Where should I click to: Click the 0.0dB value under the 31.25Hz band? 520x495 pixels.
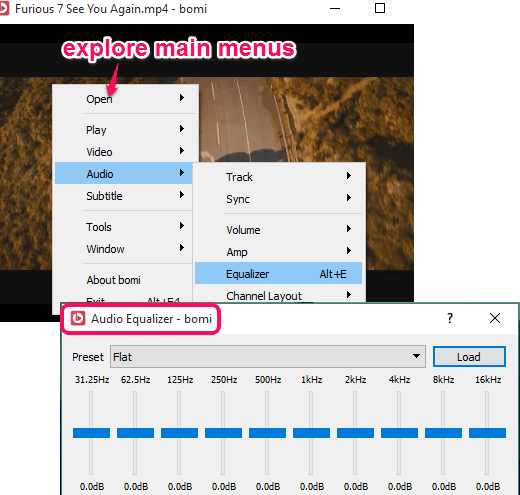pos(92,486)
